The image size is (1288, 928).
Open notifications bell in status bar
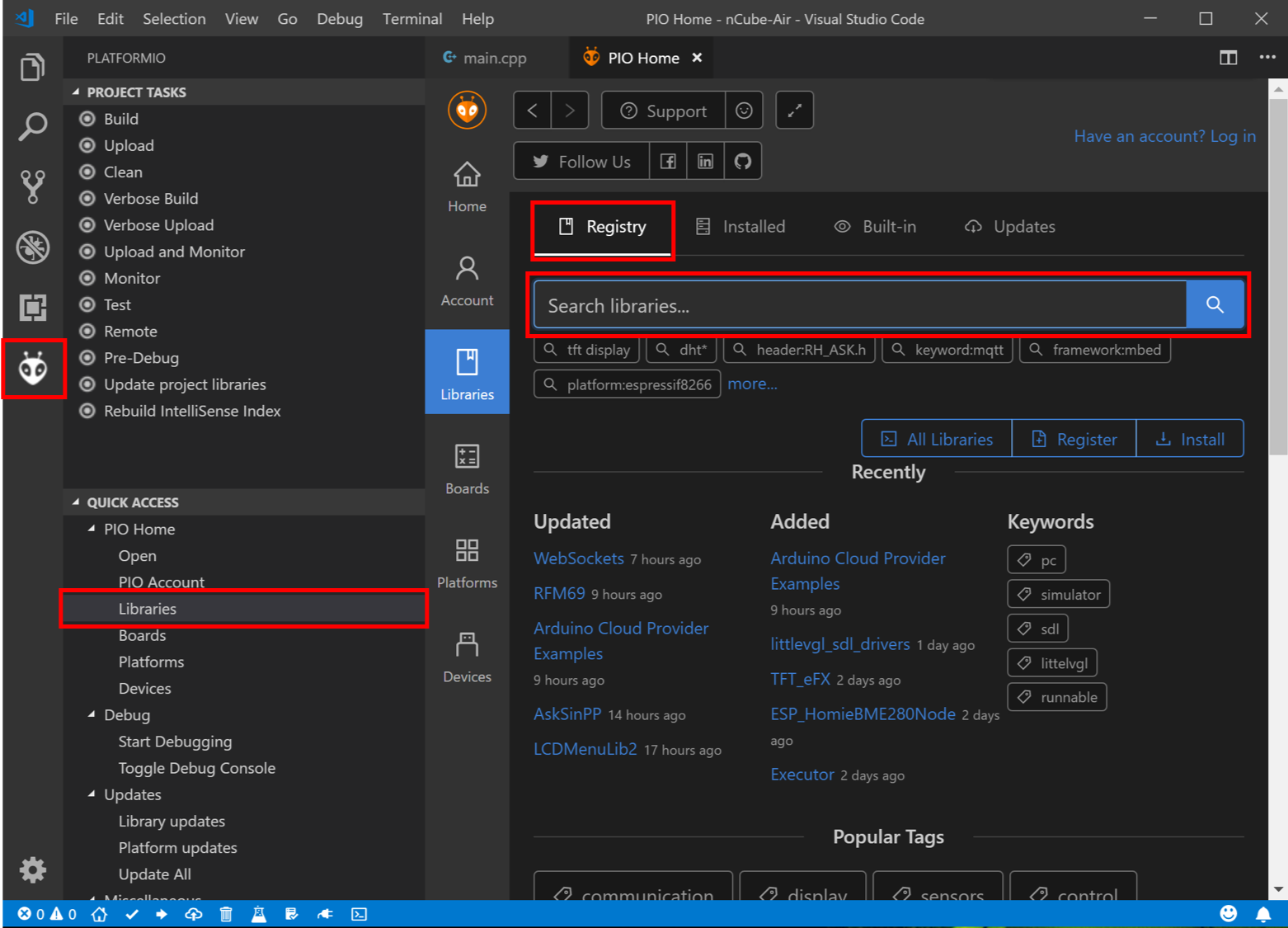click(x=1263, y=914)
